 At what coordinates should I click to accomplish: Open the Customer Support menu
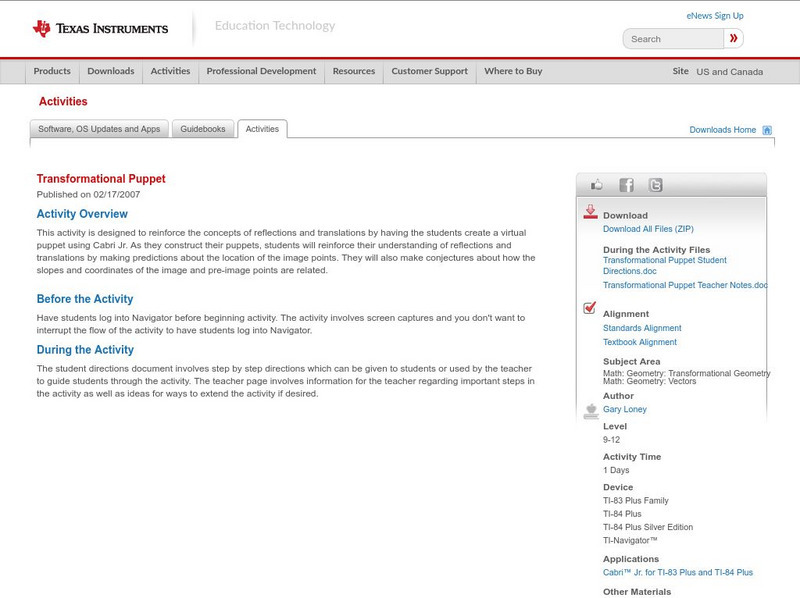pyautogui.click(x=430, y=71)
